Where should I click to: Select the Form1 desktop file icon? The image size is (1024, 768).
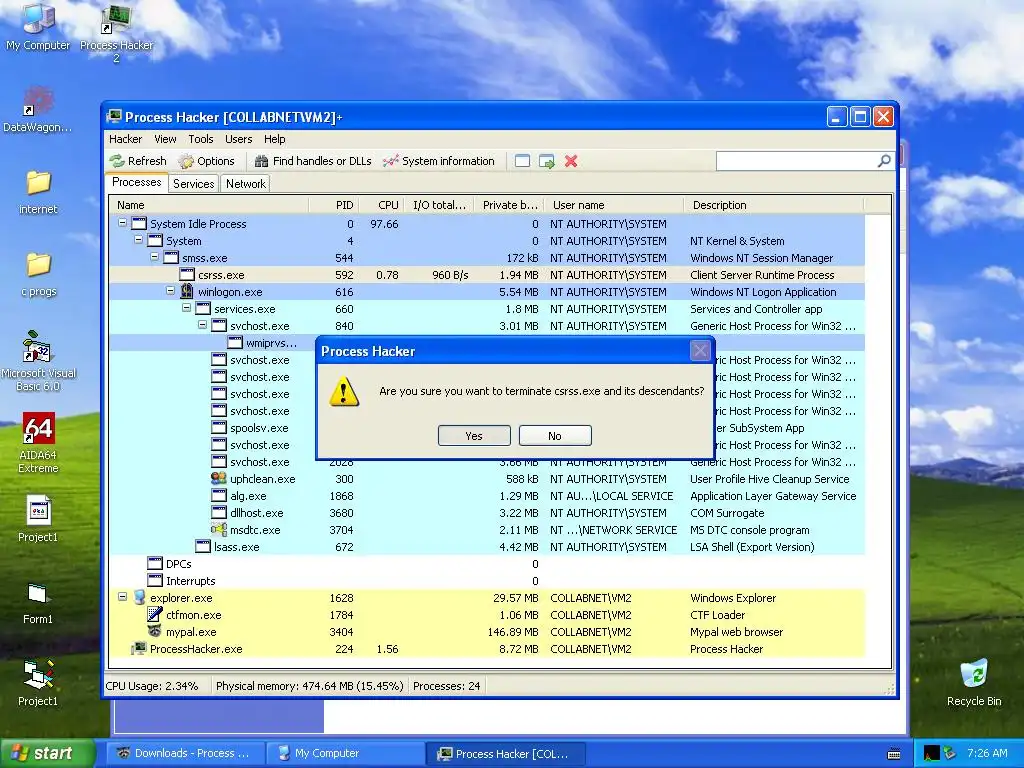(x=38, y=602)
